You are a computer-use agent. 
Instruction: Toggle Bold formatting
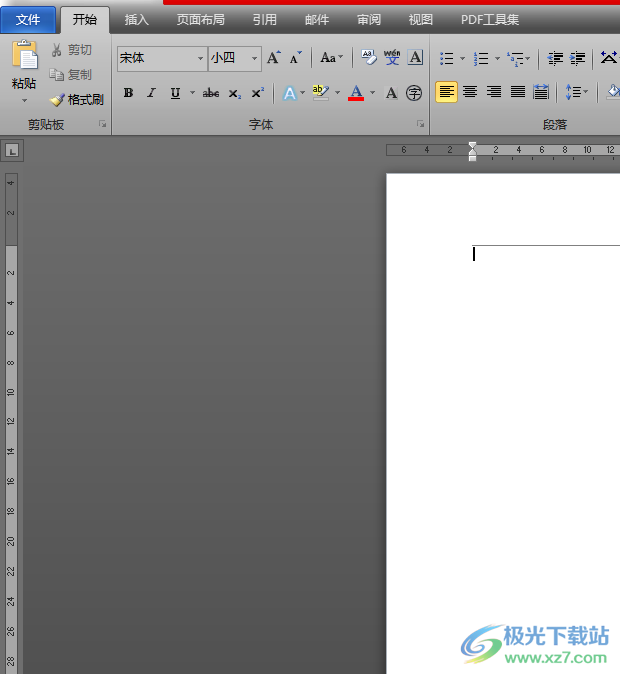point(128,93)
